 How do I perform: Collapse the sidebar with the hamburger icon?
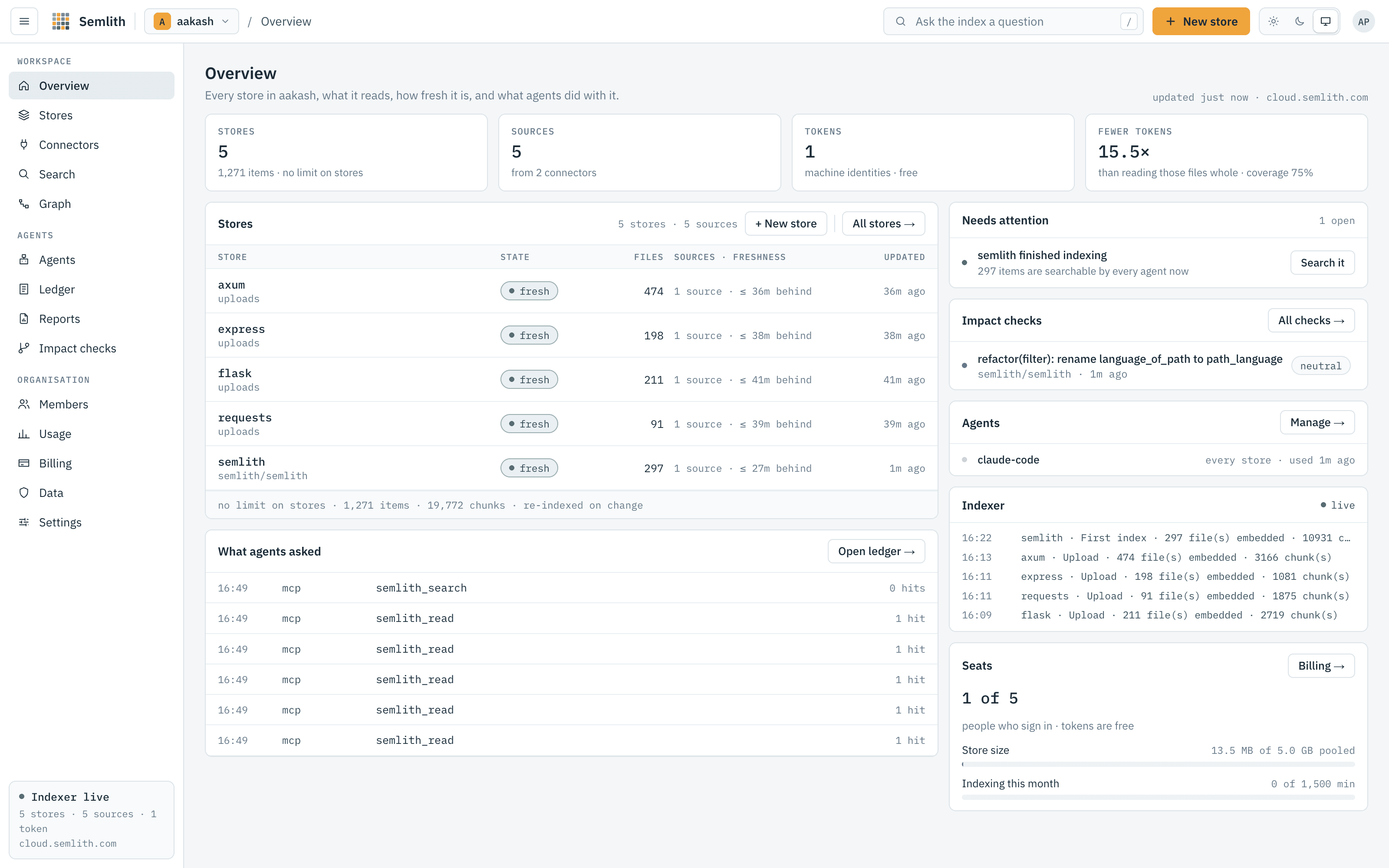pyautogui.click(x=24, y=21)
